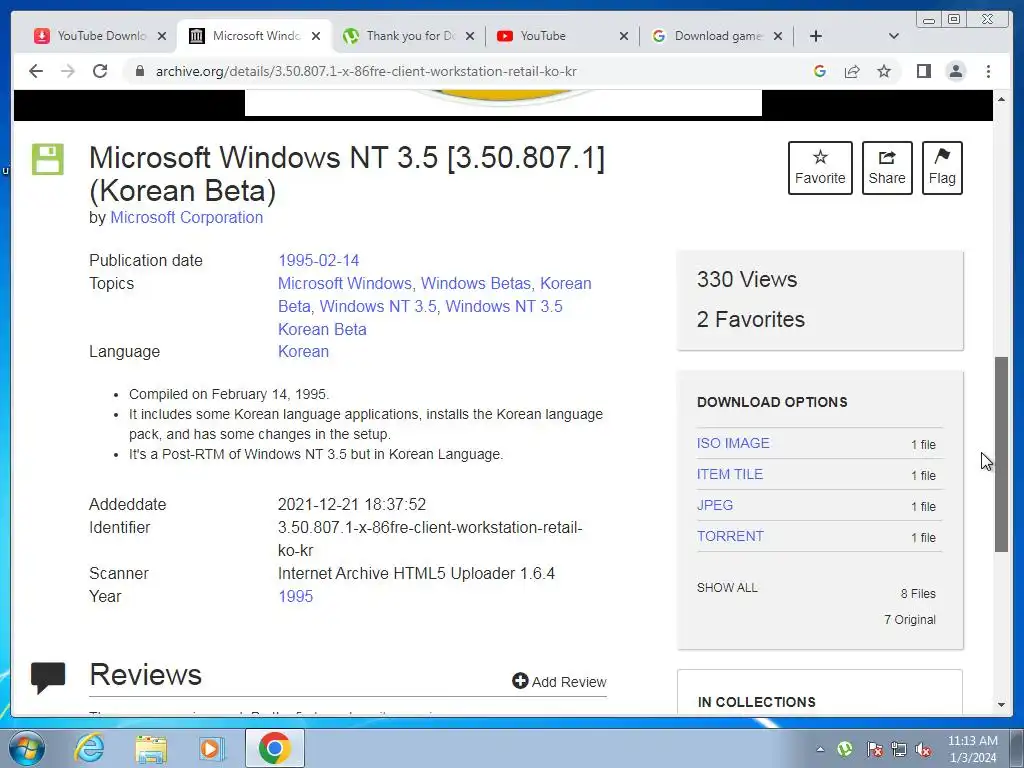Click the Share button
The height and width of the screenshot is (768, 1024).
coord(887,168)
